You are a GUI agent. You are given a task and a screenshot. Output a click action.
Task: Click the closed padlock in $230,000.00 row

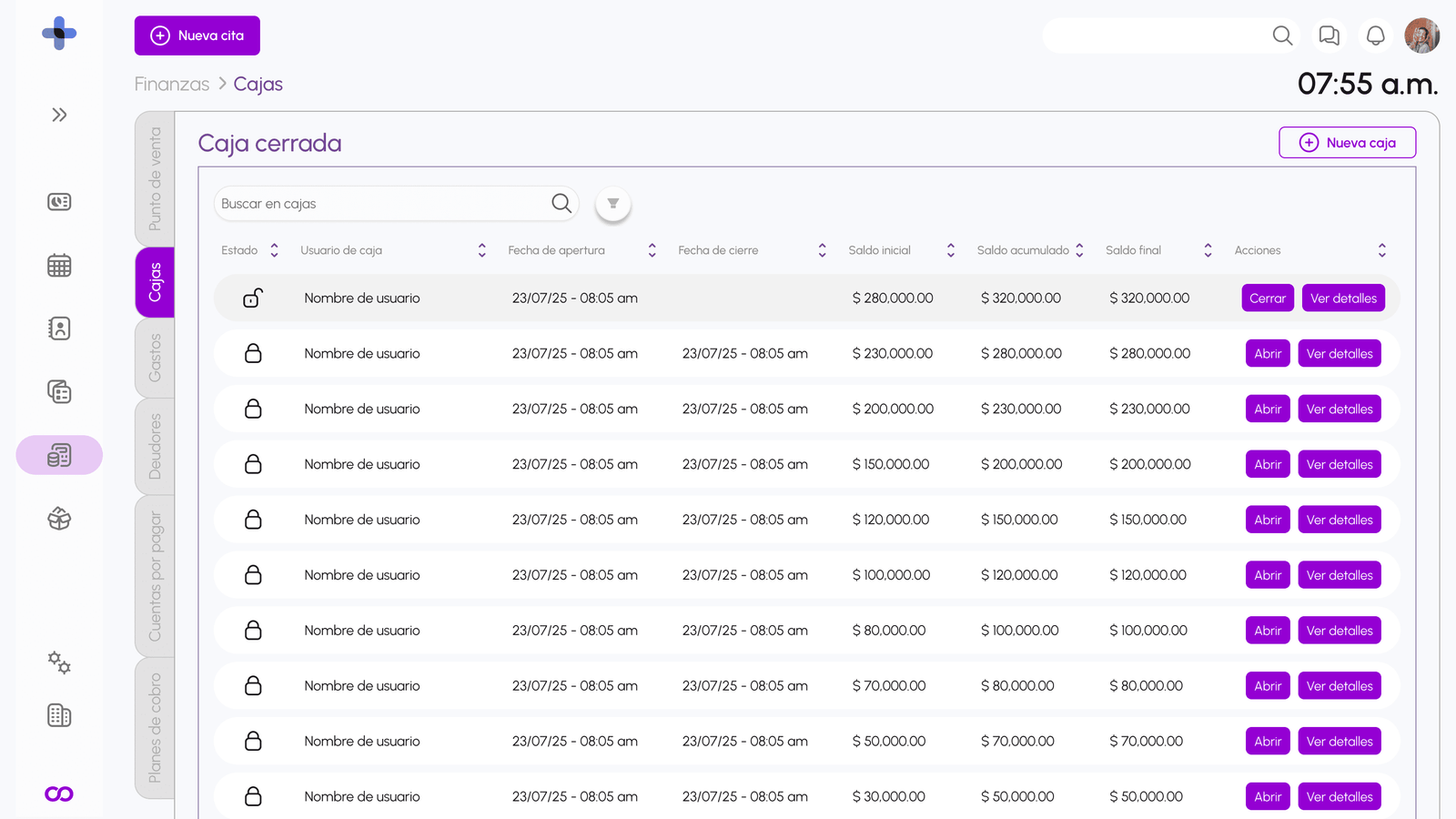tap(253, 353)
